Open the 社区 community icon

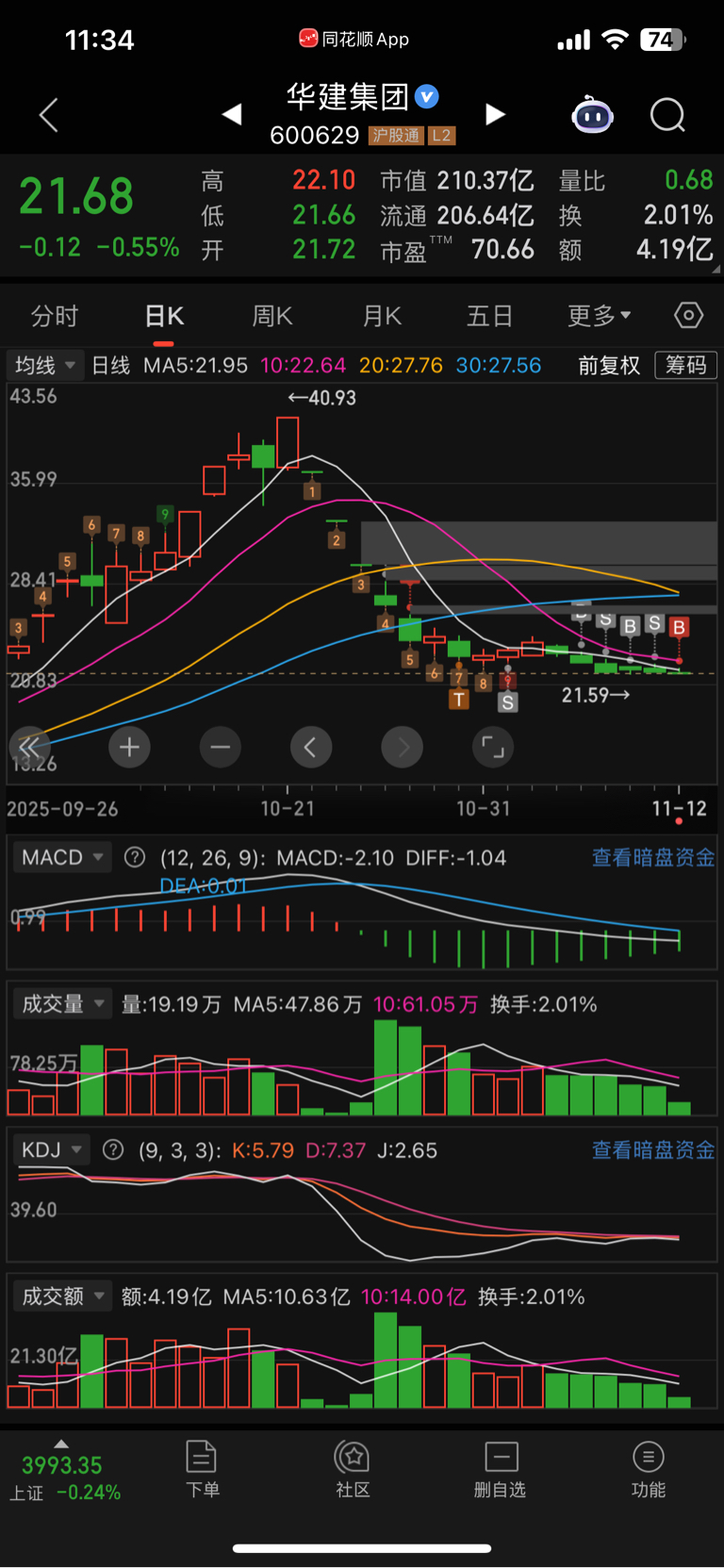pos(353,1469)
